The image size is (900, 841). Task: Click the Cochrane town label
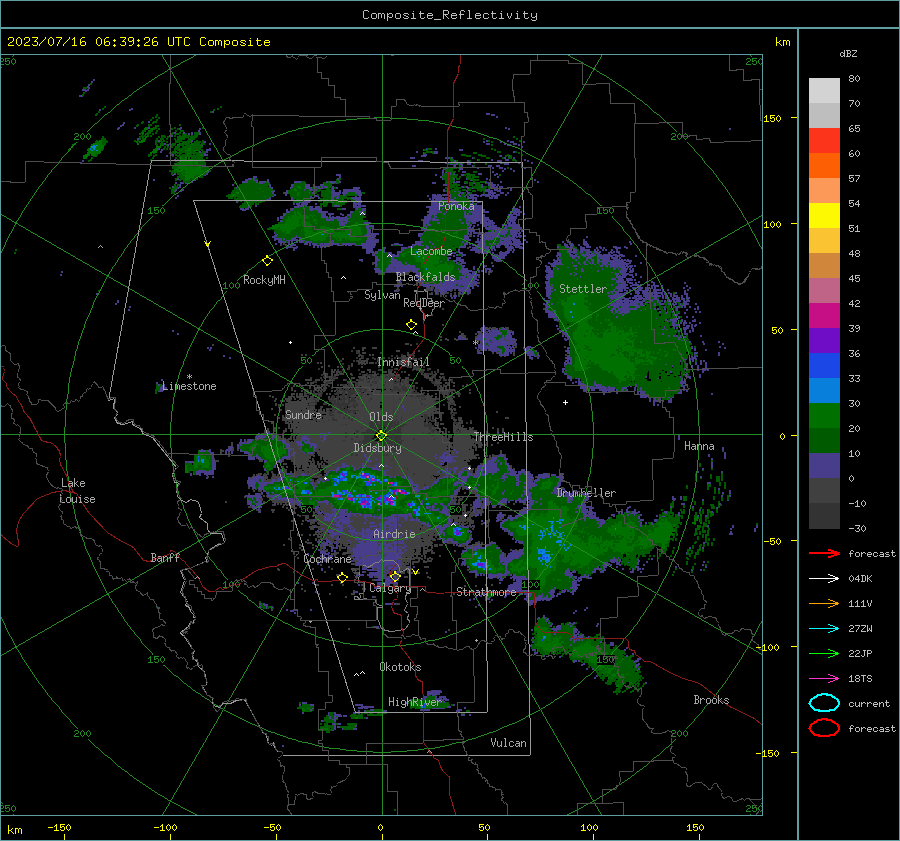(x=327, y=559)
